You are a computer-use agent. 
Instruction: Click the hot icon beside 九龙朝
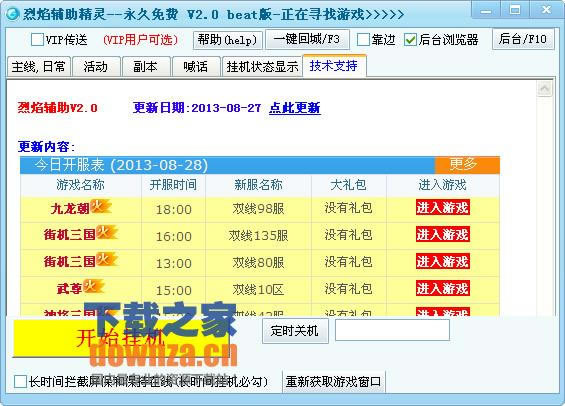(100, 206)
